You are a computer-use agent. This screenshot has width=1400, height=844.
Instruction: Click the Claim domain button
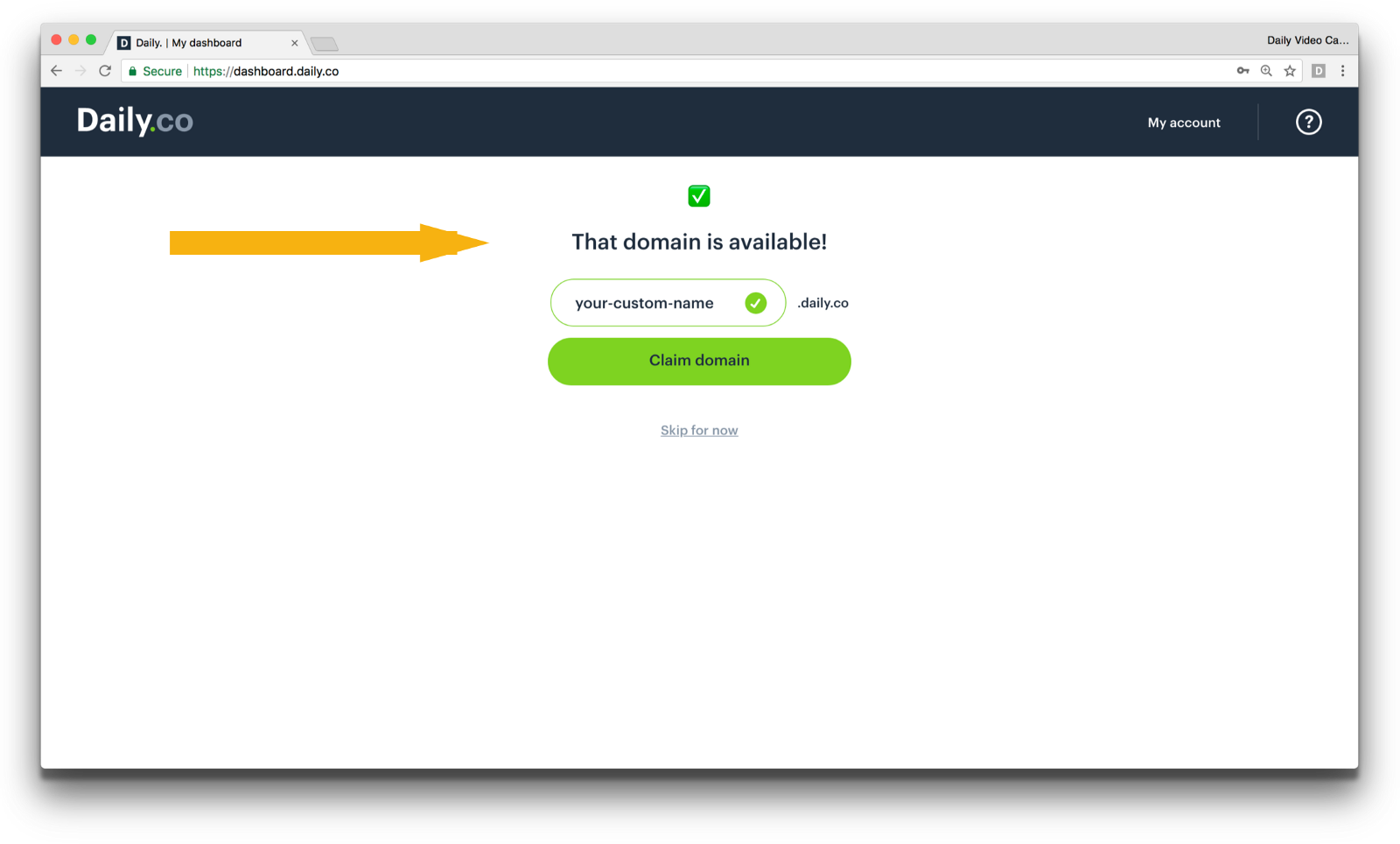tap(699, 362)
